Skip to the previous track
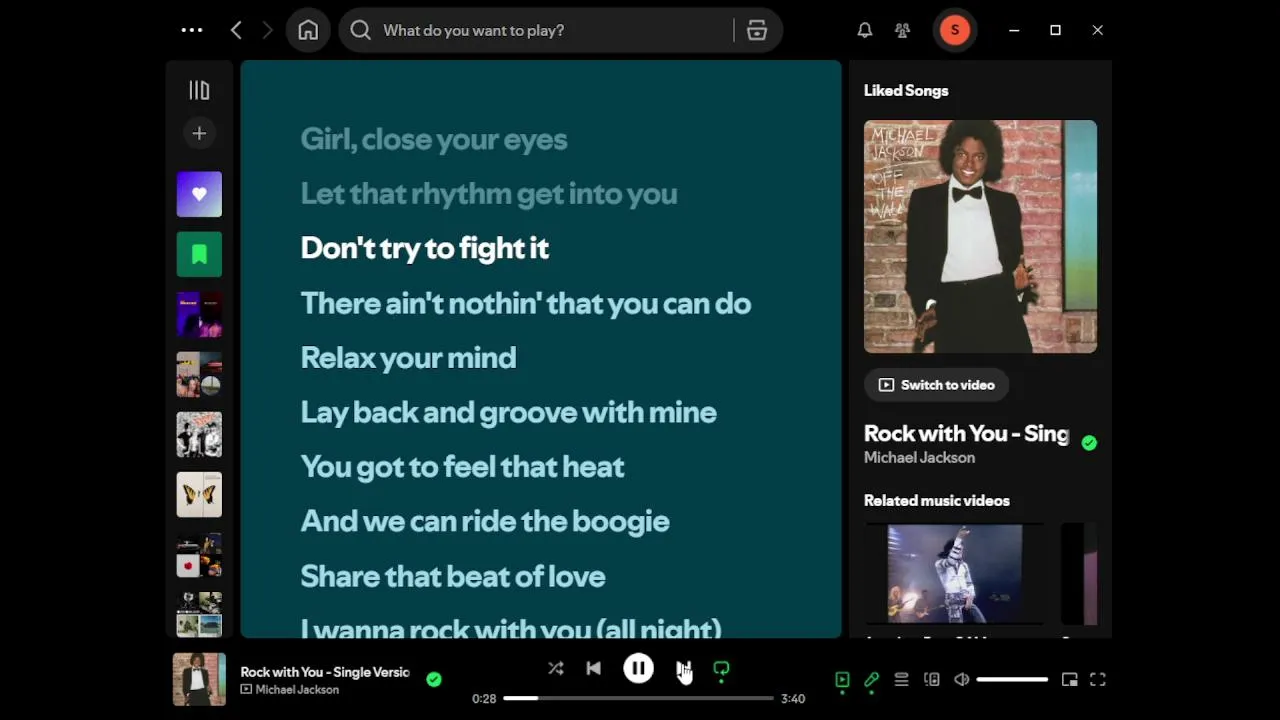1280x720 pixels. click(593, 668)
